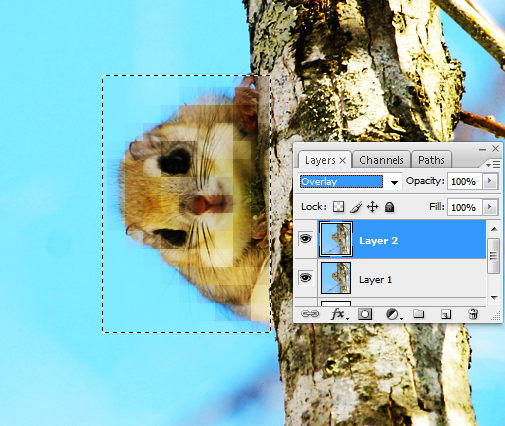Select the Layer 2 name
This screenshot has width=505, height=426.
click(x=378, y=241)
